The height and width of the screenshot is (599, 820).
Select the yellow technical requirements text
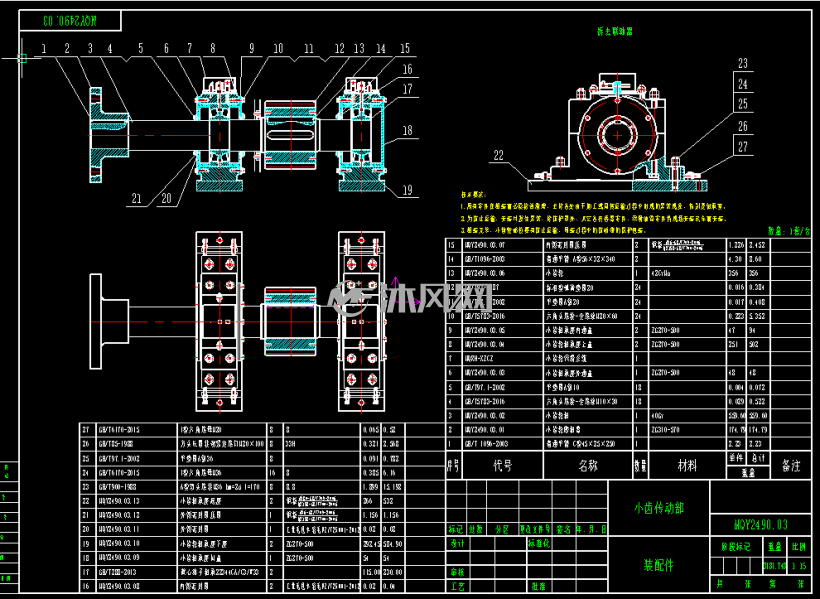pos(594,212)
